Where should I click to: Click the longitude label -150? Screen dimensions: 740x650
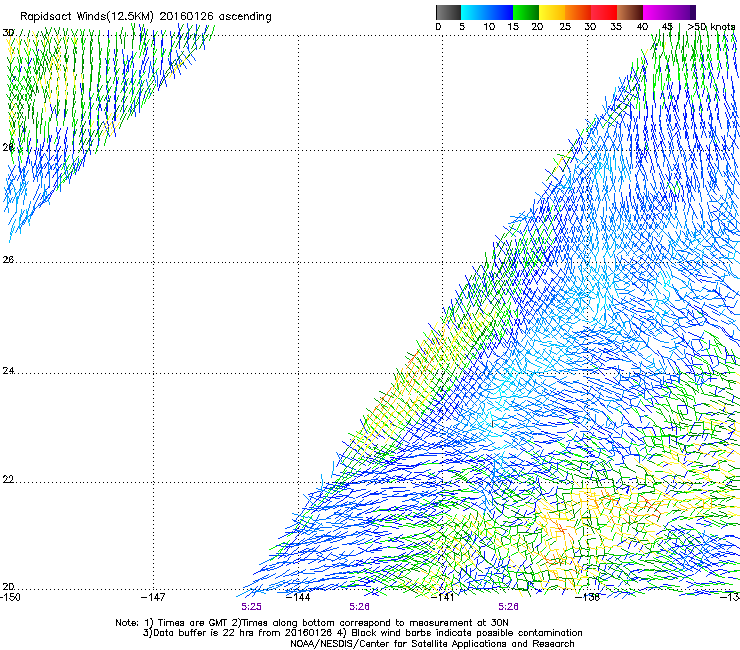10,597
